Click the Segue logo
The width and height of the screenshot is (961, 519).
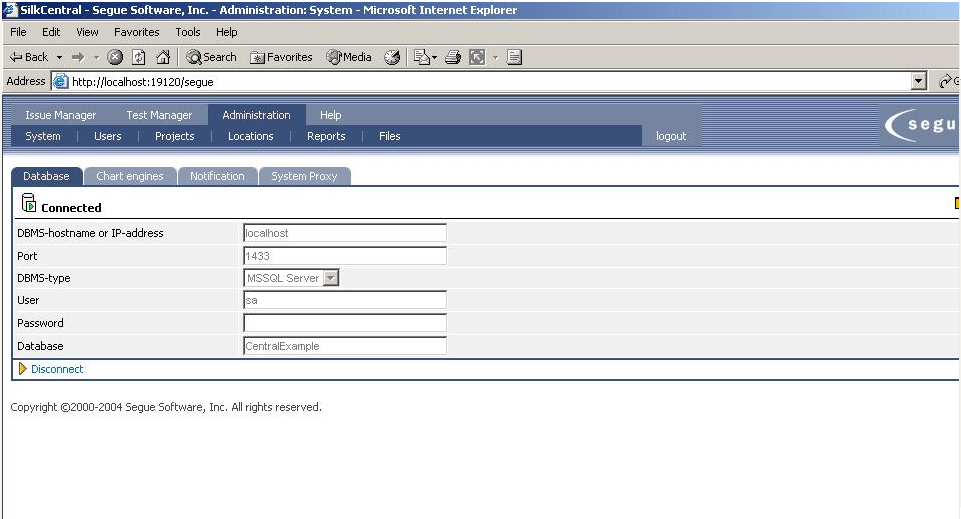(x=922, y=125)
